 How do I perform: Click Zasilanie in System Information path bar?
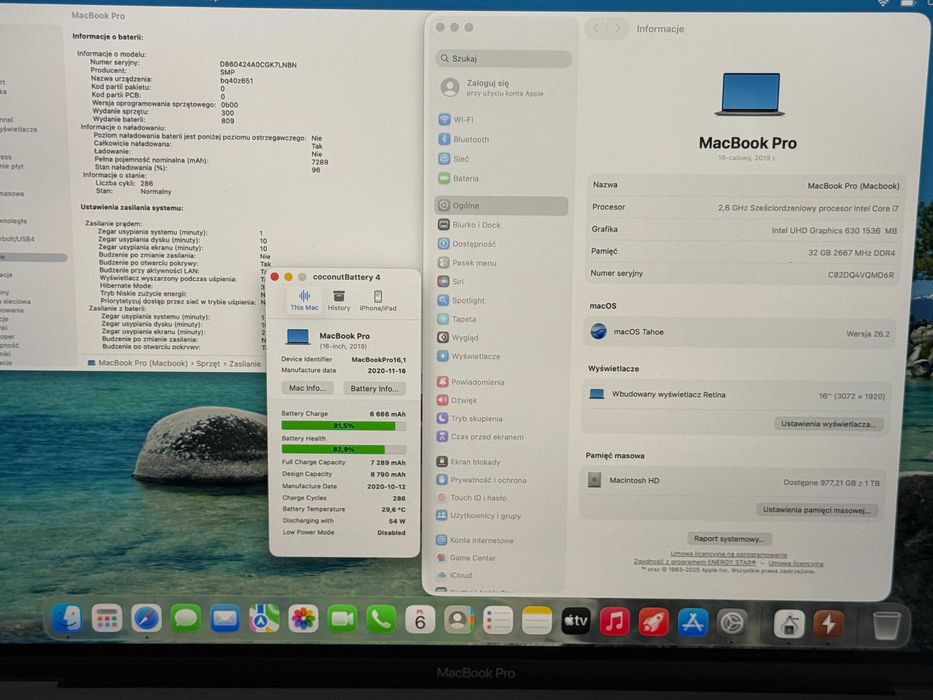point(245,363)
